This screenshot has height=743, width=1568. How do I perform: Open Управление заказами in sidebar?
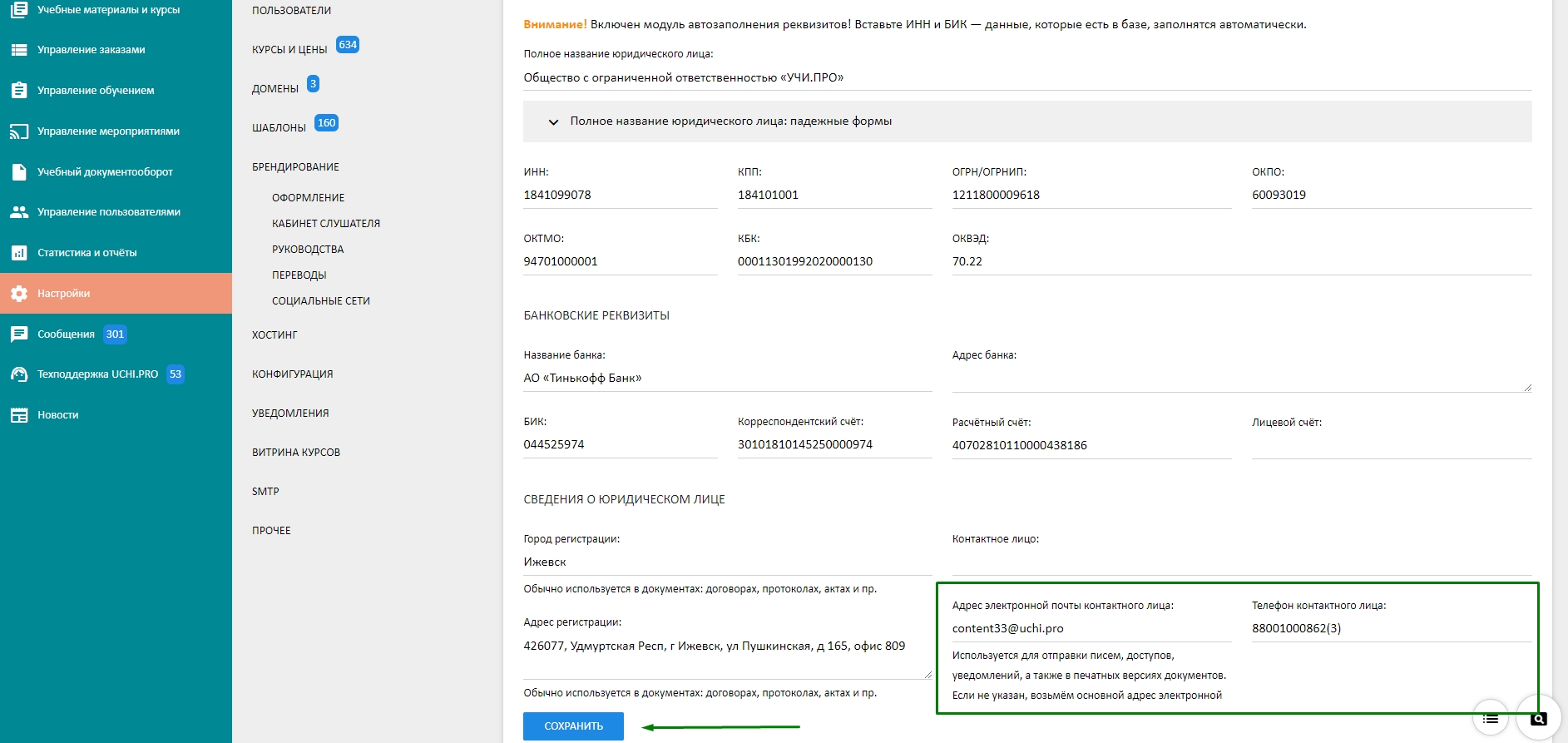coord(92,50)
